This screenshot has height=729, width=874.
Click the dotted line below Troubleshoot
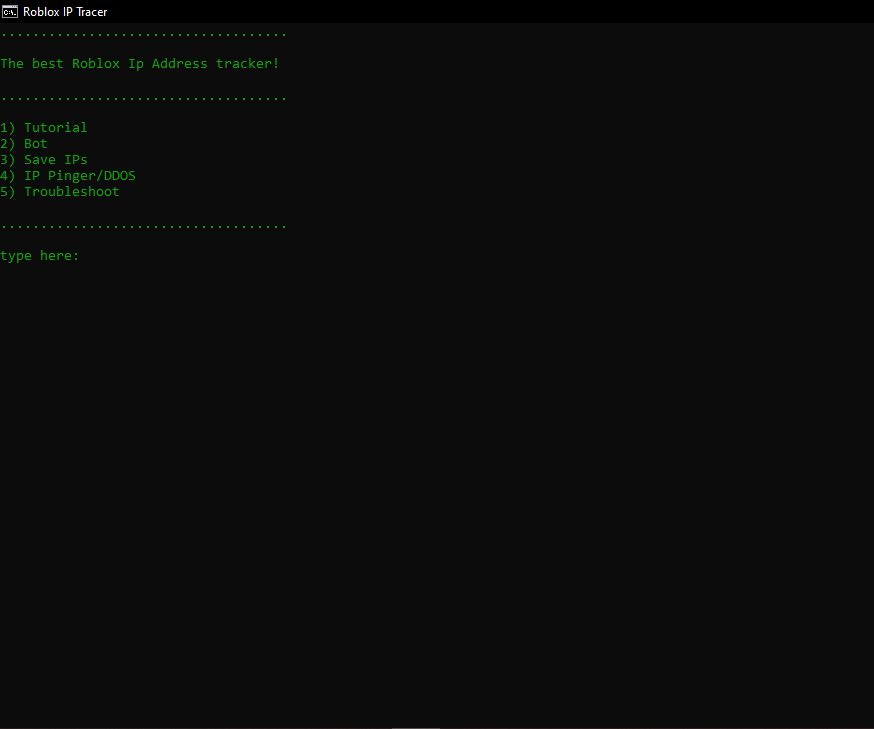[143, 223]
